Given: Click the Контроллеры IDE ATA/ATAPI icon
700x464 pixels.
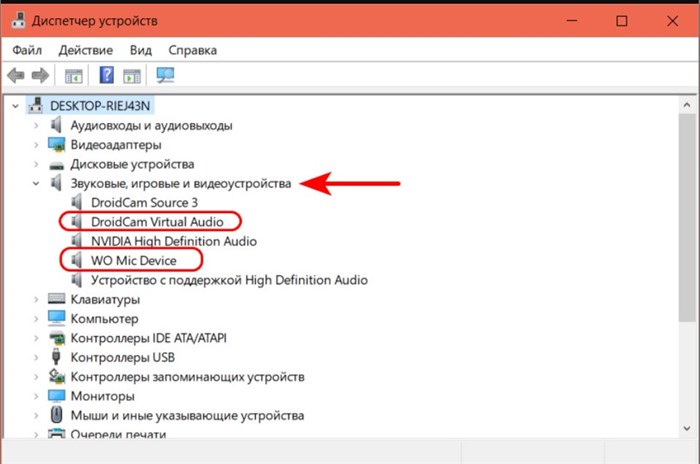Looking at the screenshot, I should coord(57,338).
